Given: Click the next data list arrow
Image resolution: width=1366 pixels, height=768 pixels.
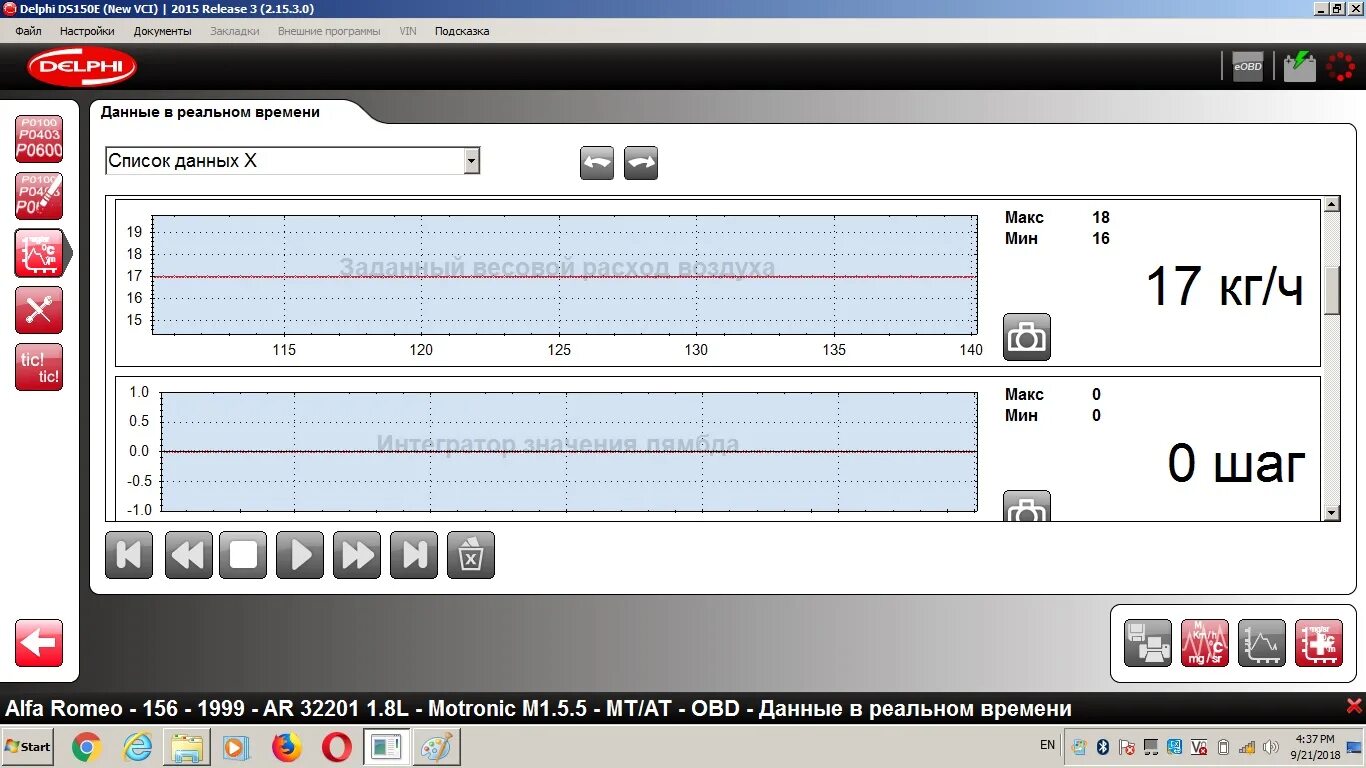Looking at the screenshot, I should coord(641,163).
